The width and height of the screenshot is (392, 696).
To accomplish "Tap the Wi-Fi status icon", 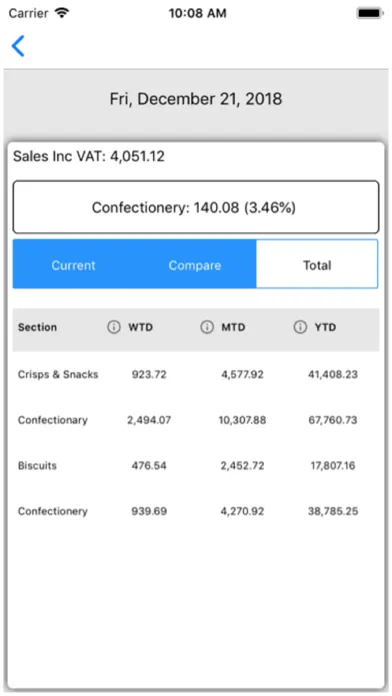I will click(62, 13).
